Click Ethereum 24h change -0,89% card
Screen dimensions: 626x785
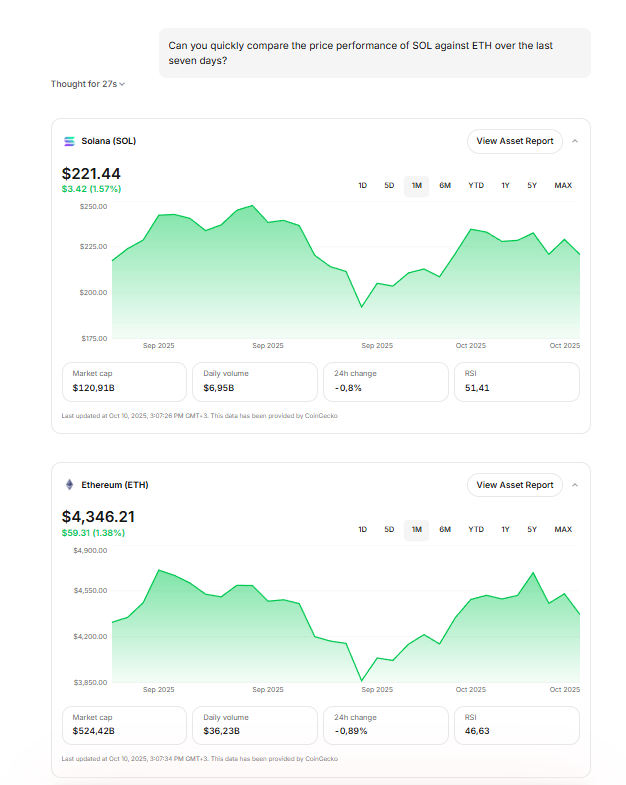[x=386, y=725]
